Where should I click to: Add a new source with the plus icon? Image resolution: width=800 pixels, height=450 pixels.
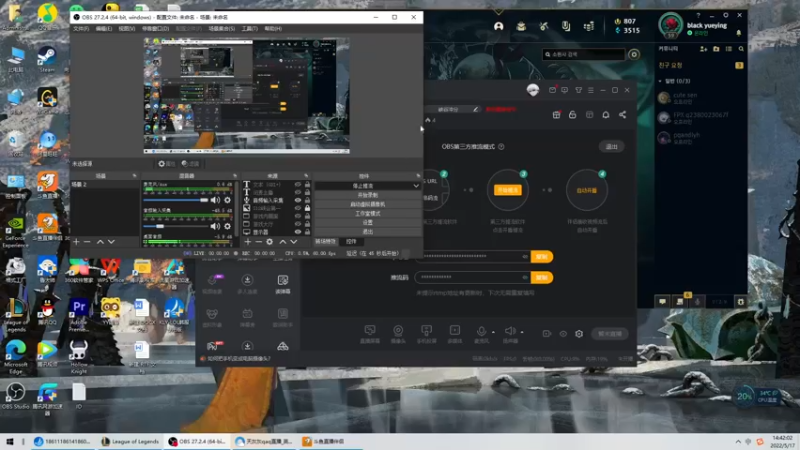coord(248,242)
